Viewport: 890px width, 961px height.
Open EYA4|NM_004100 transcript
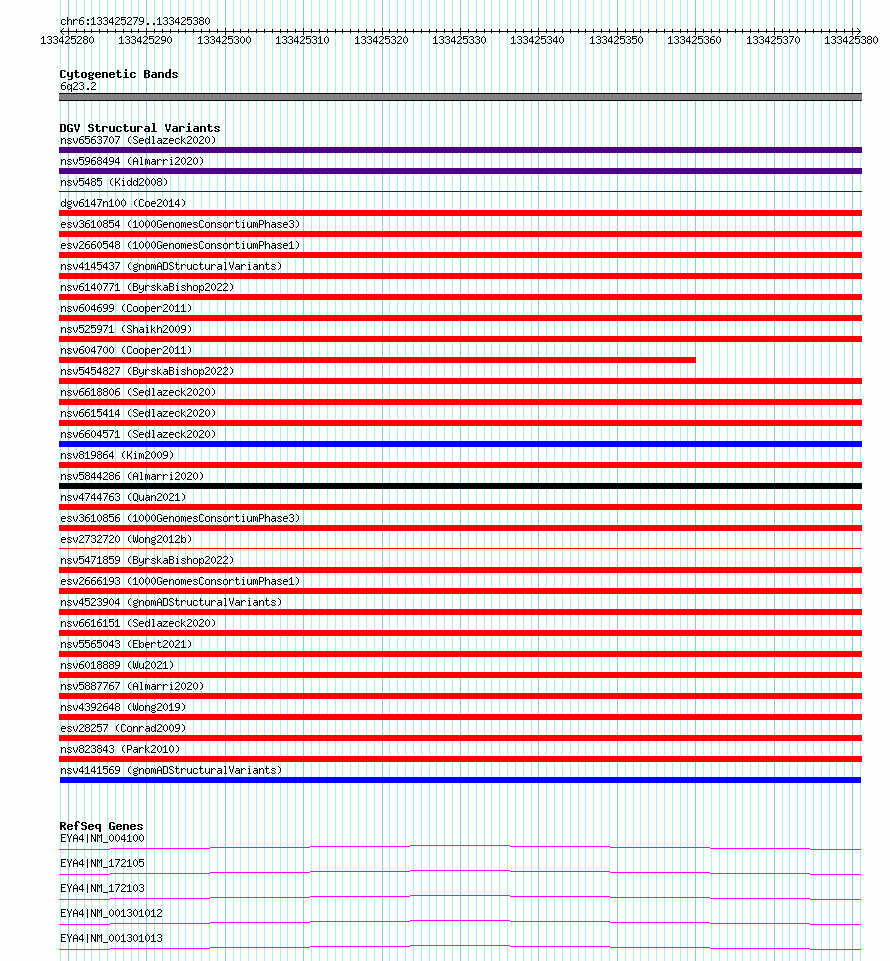(102, 838)
